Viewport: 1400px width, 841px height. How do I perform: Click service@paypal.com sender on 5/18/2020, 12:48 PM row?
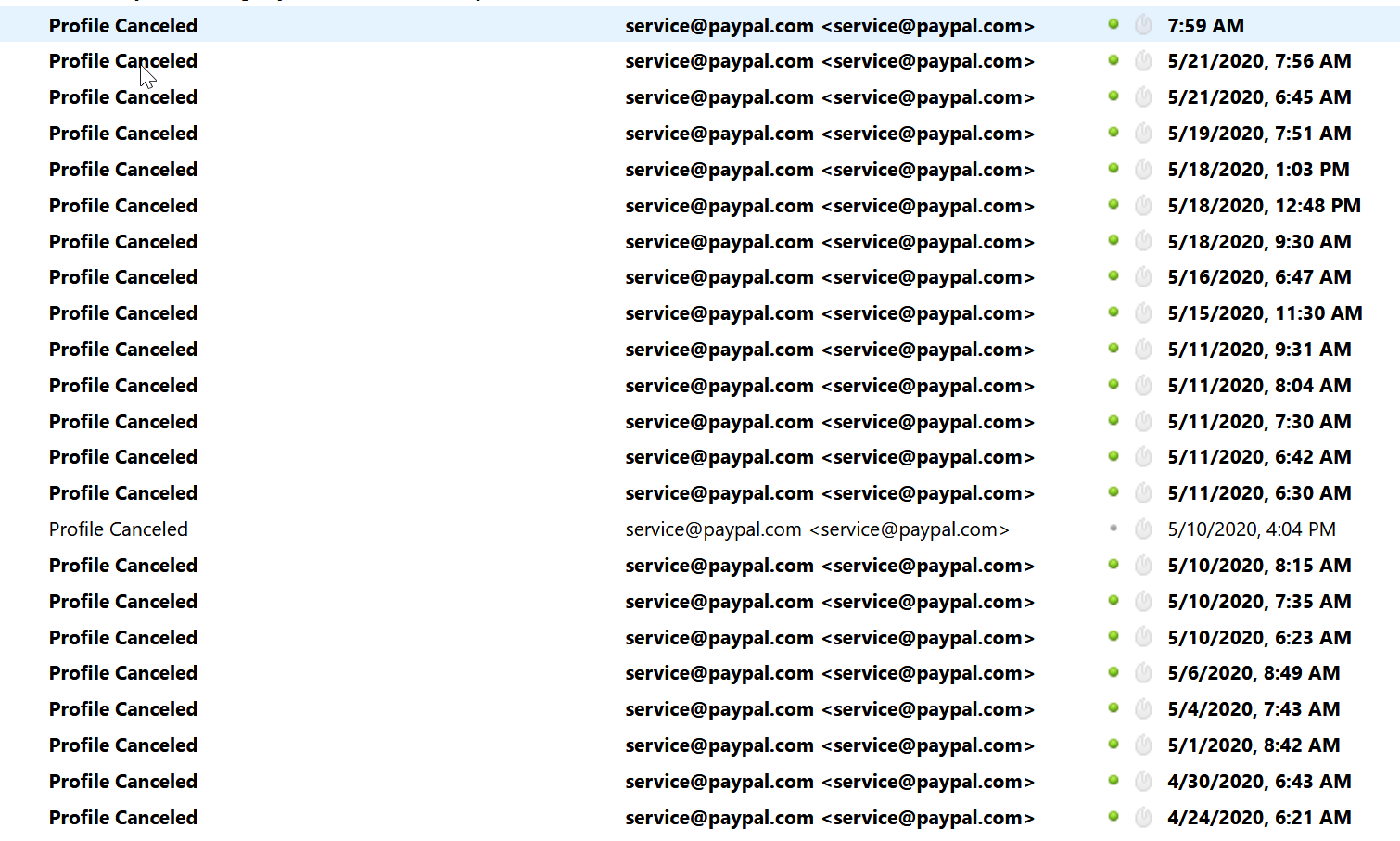(830, 206)
